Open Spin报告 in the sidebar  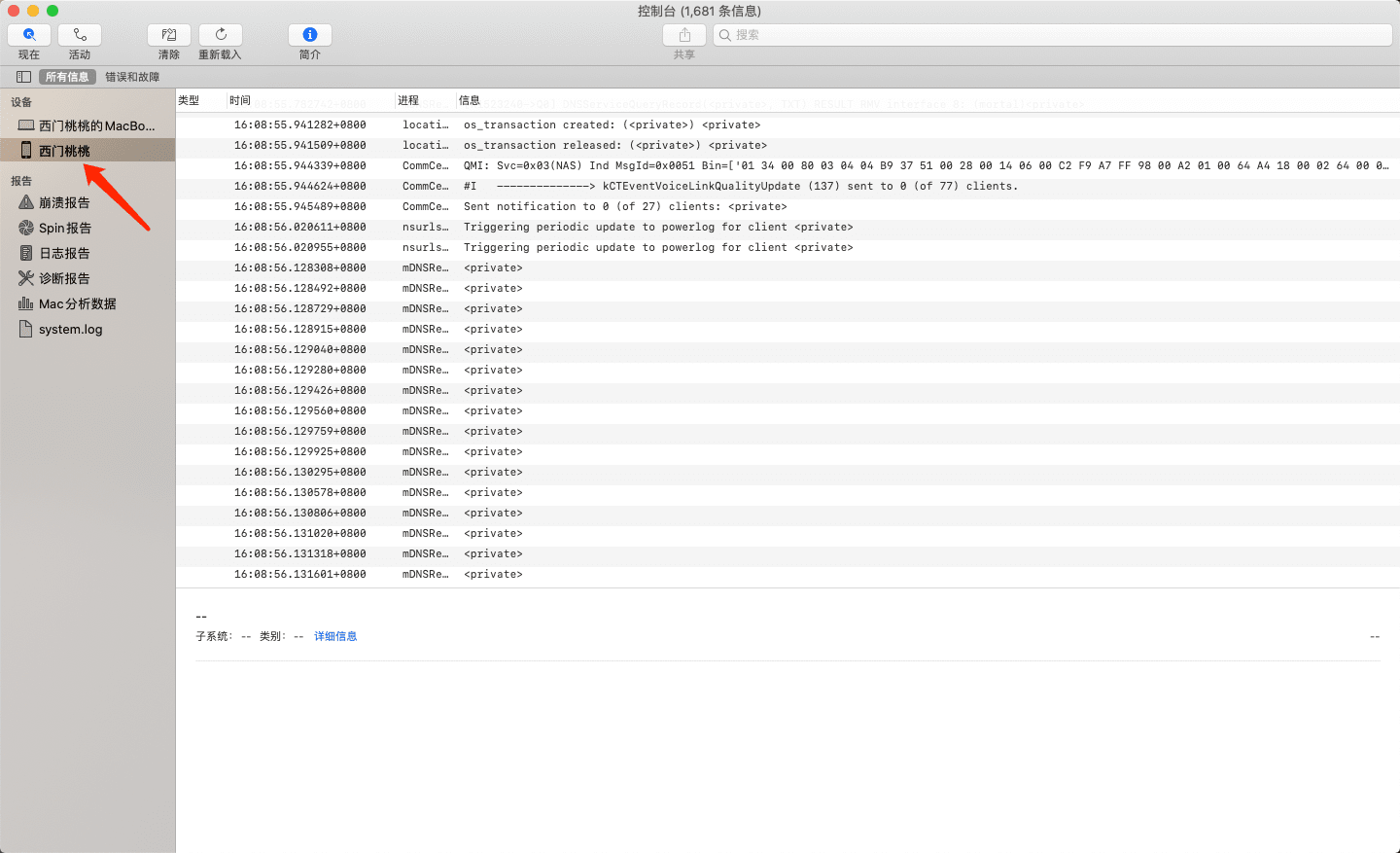click(64, 228)
